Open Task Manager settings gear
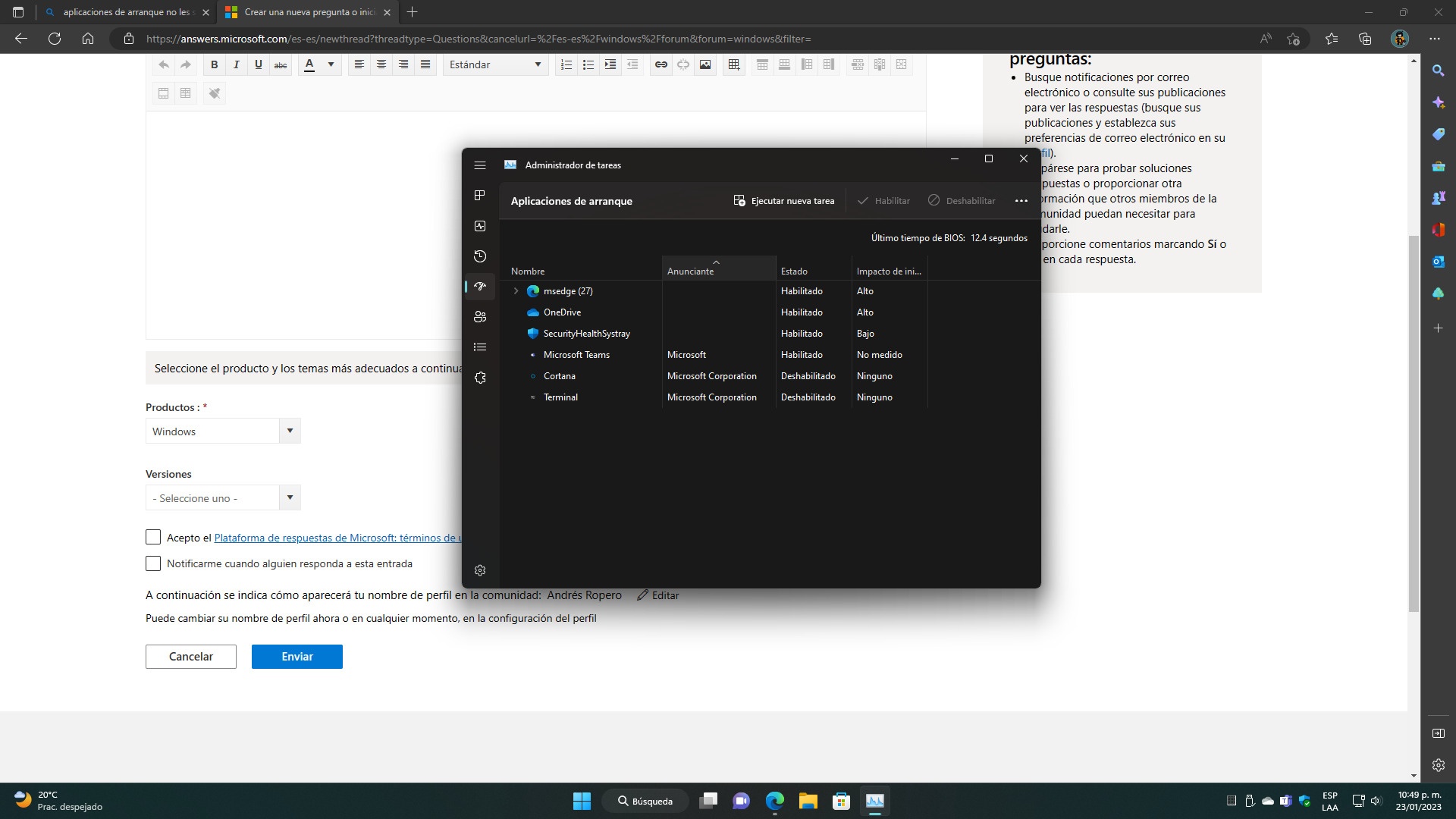Screen dimensions: 1456x819 click(x=479, y=570)
